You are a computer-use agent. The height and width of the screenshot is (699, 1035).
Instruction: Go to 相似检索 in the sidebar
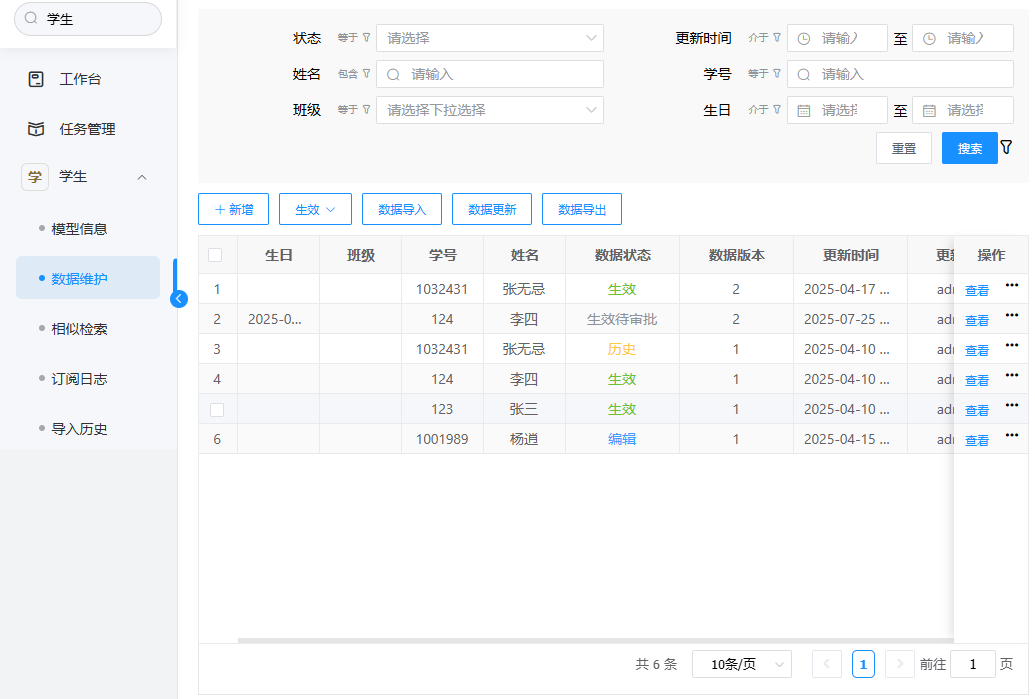click(x=79, y=329)
